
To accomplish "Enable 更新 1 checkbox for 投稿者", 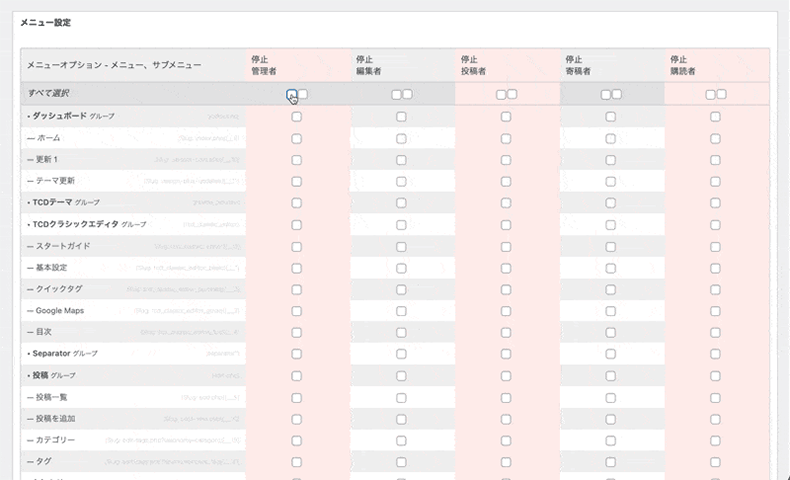I will point(506,159).
